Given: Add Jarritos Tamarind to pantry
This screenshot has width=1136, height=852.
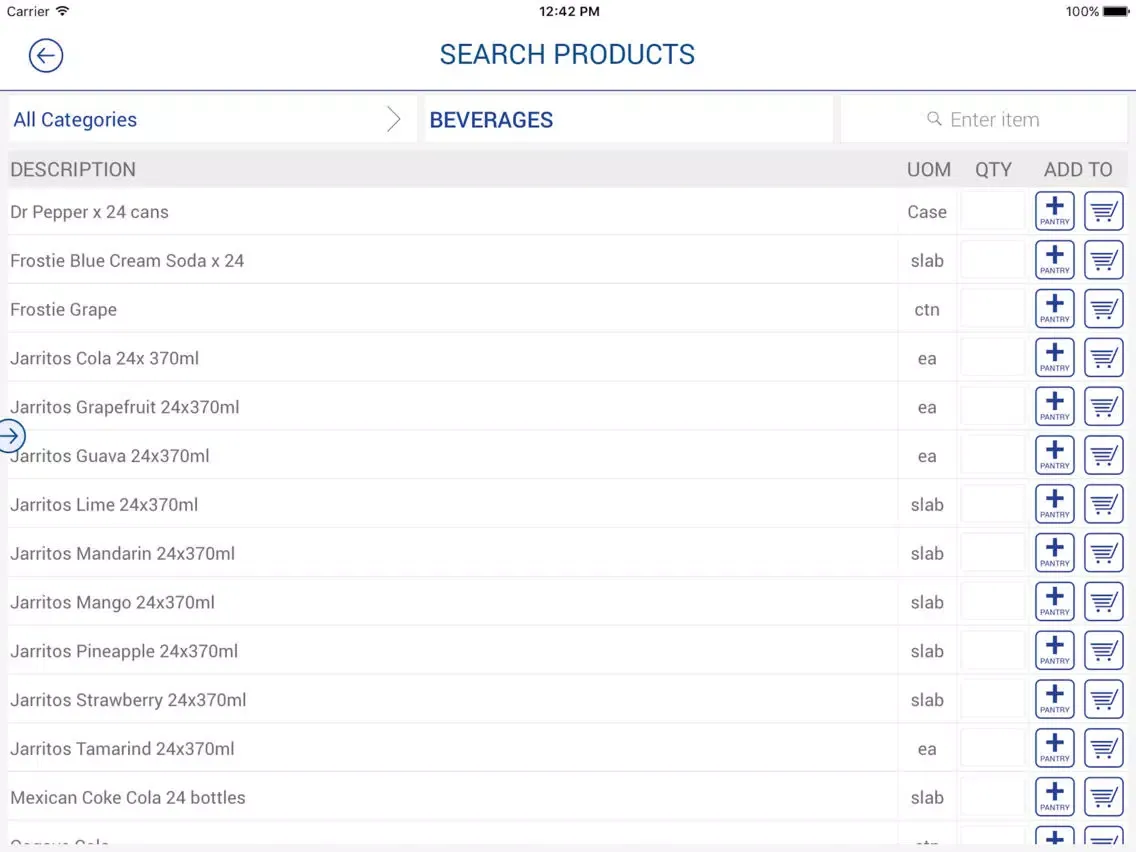Looking at the screenshot, I should 1054,748.
